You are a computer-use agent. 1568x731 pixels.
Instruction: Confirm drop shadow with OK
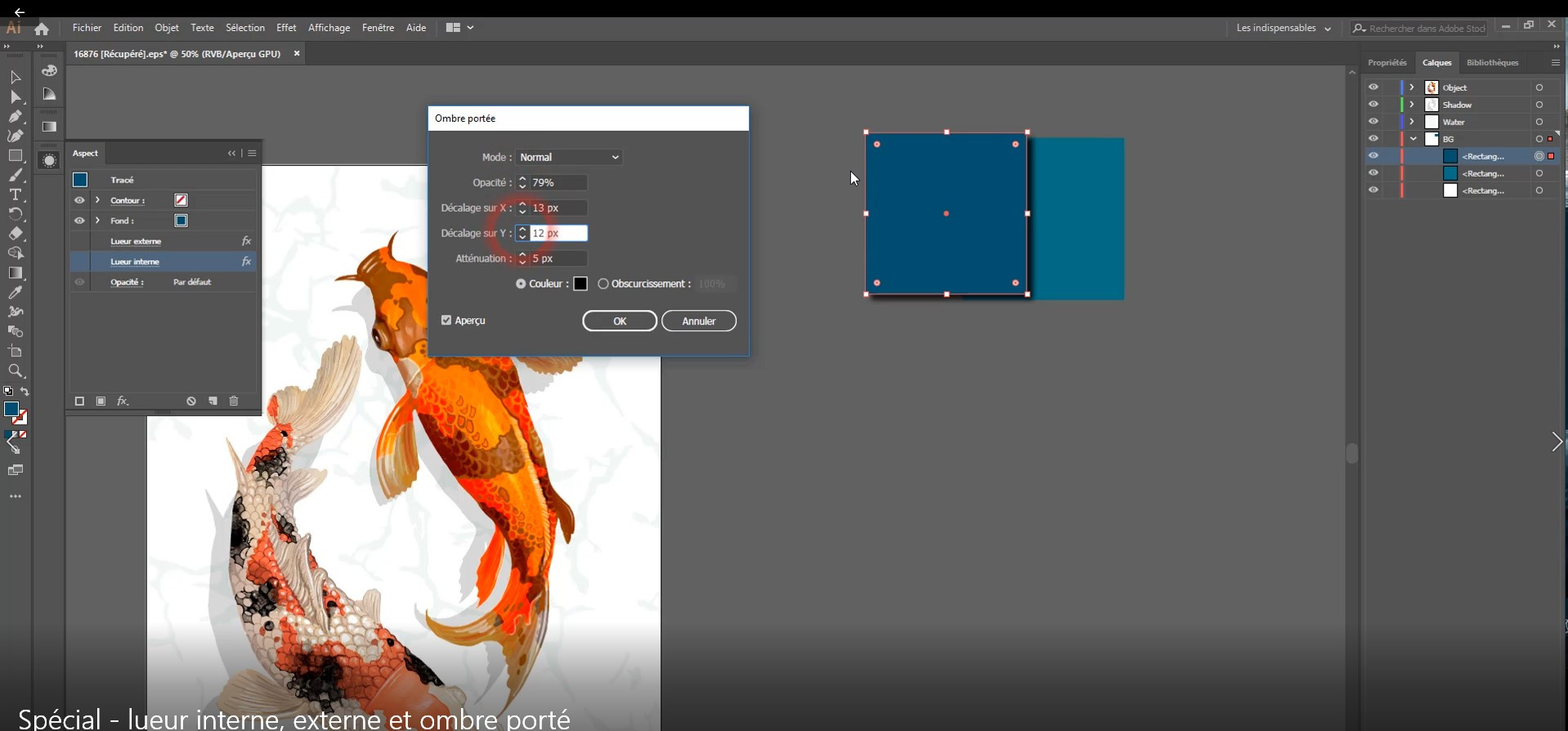tap(620, 321)
